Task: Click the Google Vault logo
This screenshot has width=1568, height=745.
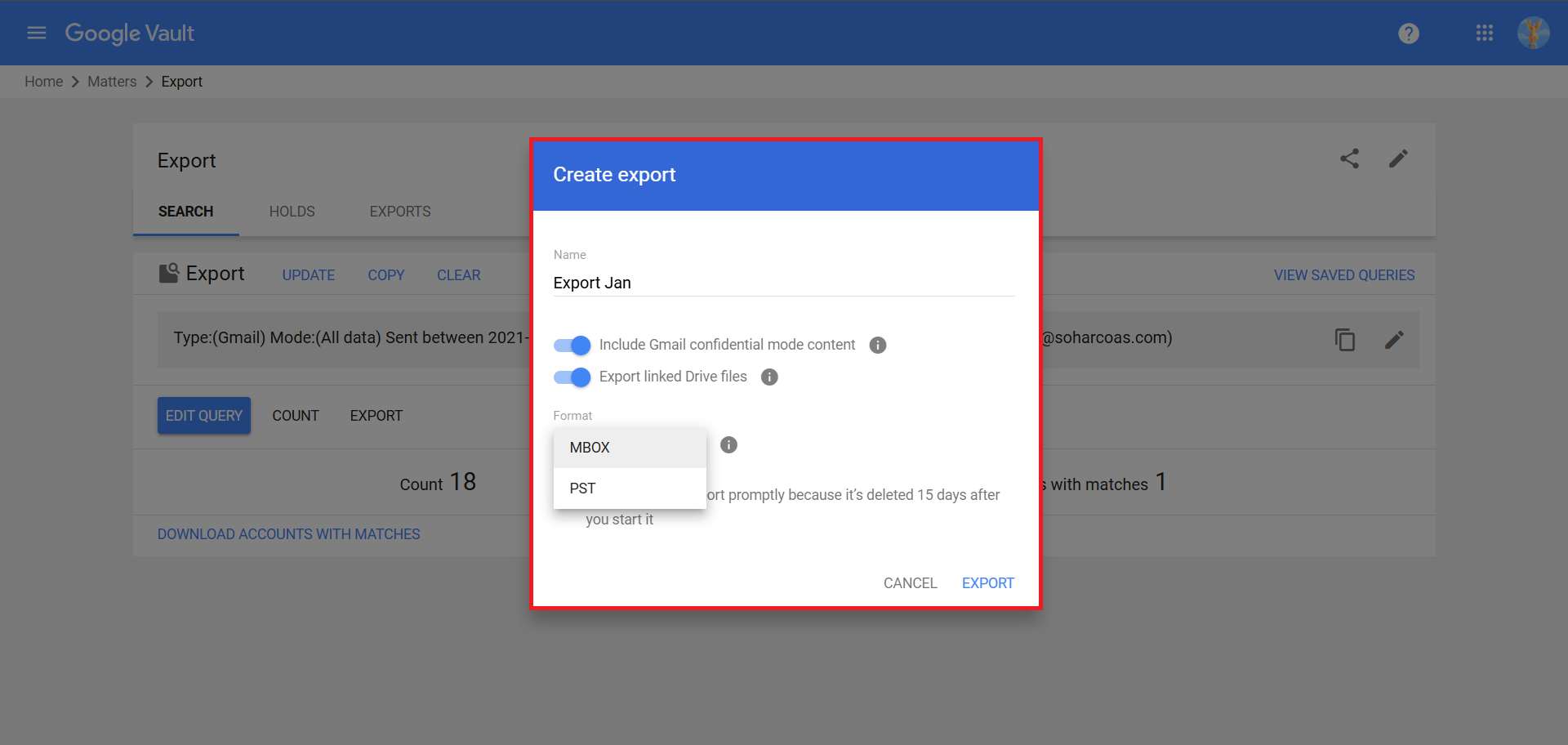Action: point(130,33)
